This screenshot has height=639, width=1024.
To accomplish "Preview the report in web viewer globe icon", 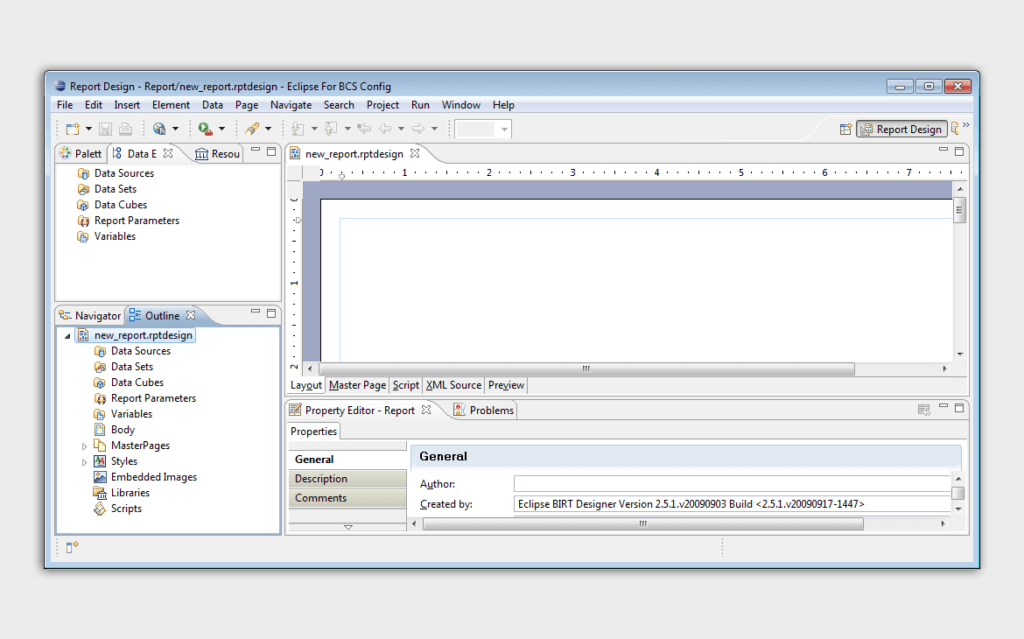I will click(x=159, y=128).
